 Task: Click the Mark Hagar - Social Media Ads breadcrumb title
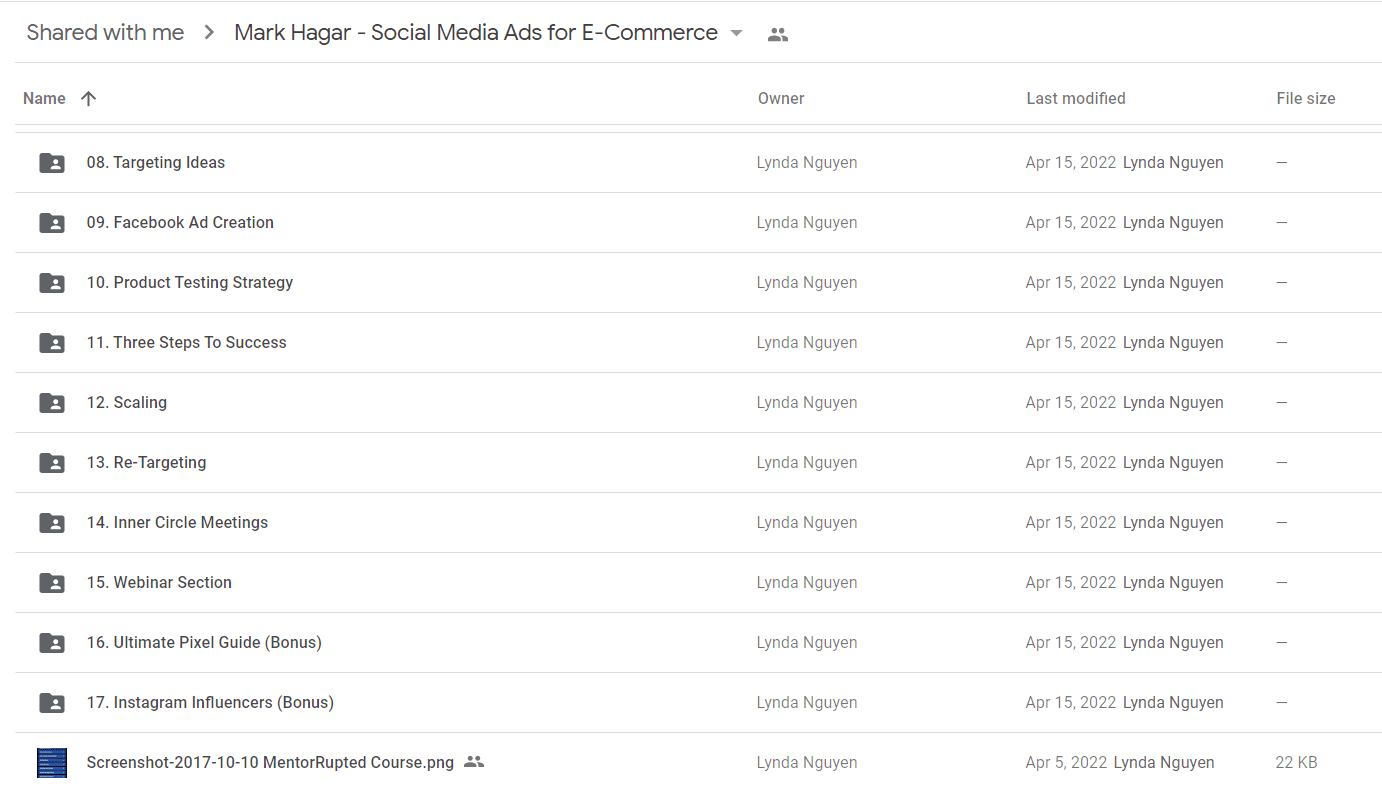click(x=476, y=33)
